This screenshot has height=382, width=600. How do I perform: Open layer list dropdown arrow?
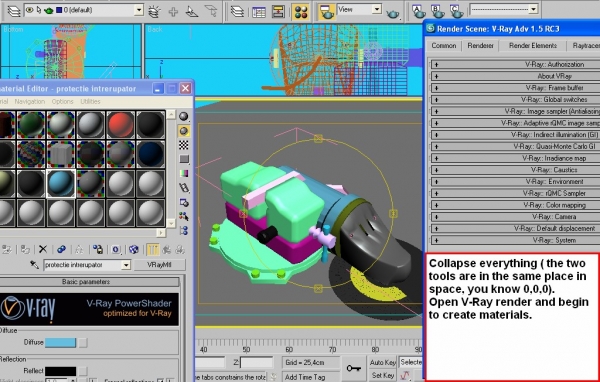(x=139, y=10)
